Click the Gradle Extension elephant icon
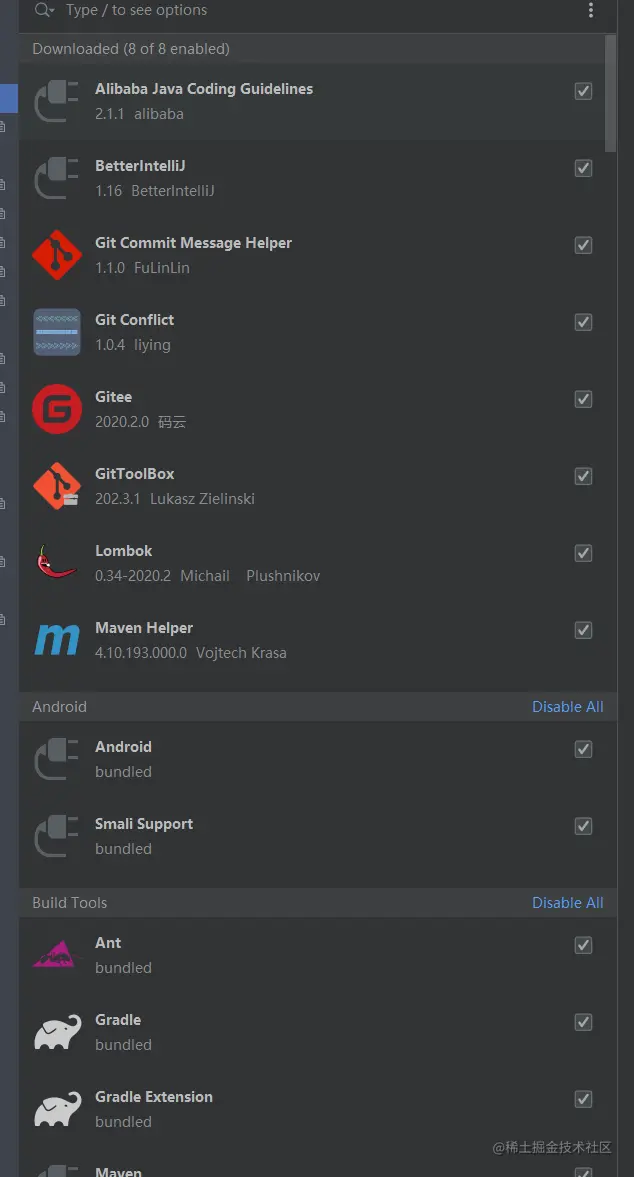 (x=57, y=1109)
